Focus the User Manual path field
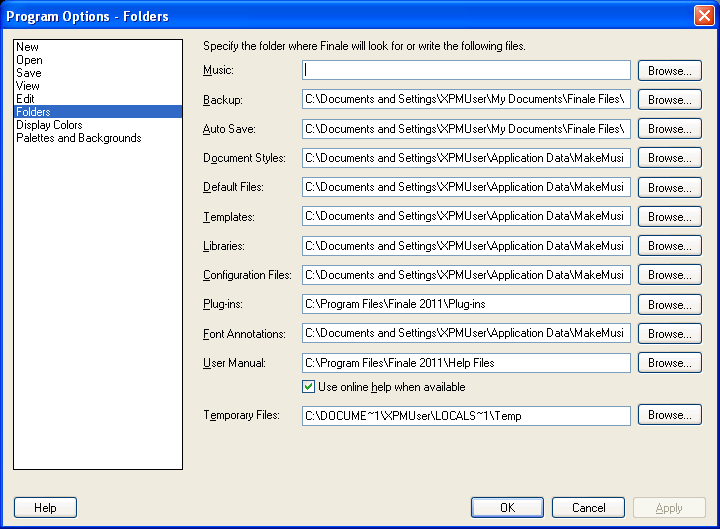The width and height of the screenshot is (720, 529). click(x=466, y=363)
